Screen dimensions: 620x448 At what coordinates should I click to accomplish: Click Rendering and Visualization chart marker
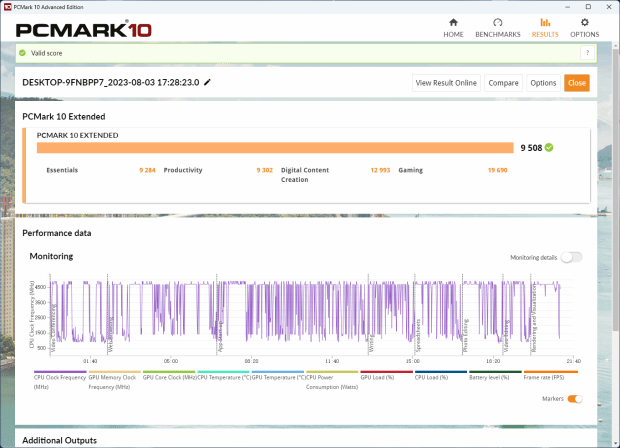[x=534, y=319]
